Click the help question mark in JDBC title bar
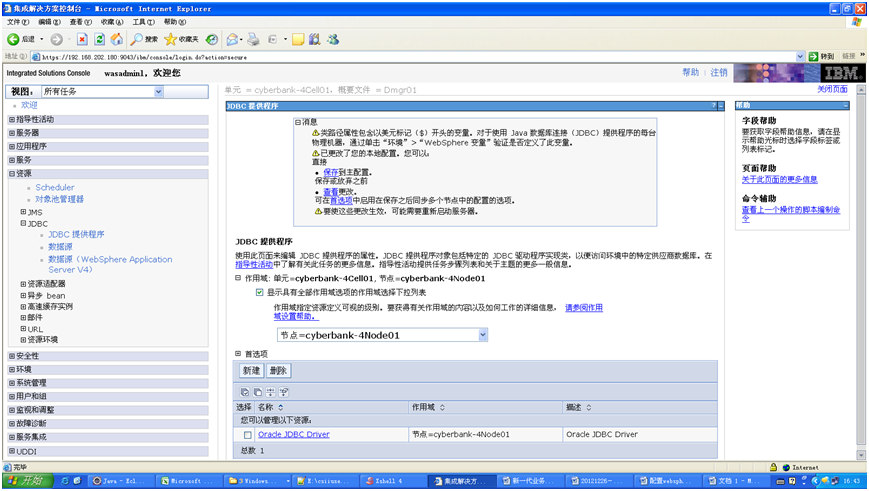The image size is (869, 491). 714,105
